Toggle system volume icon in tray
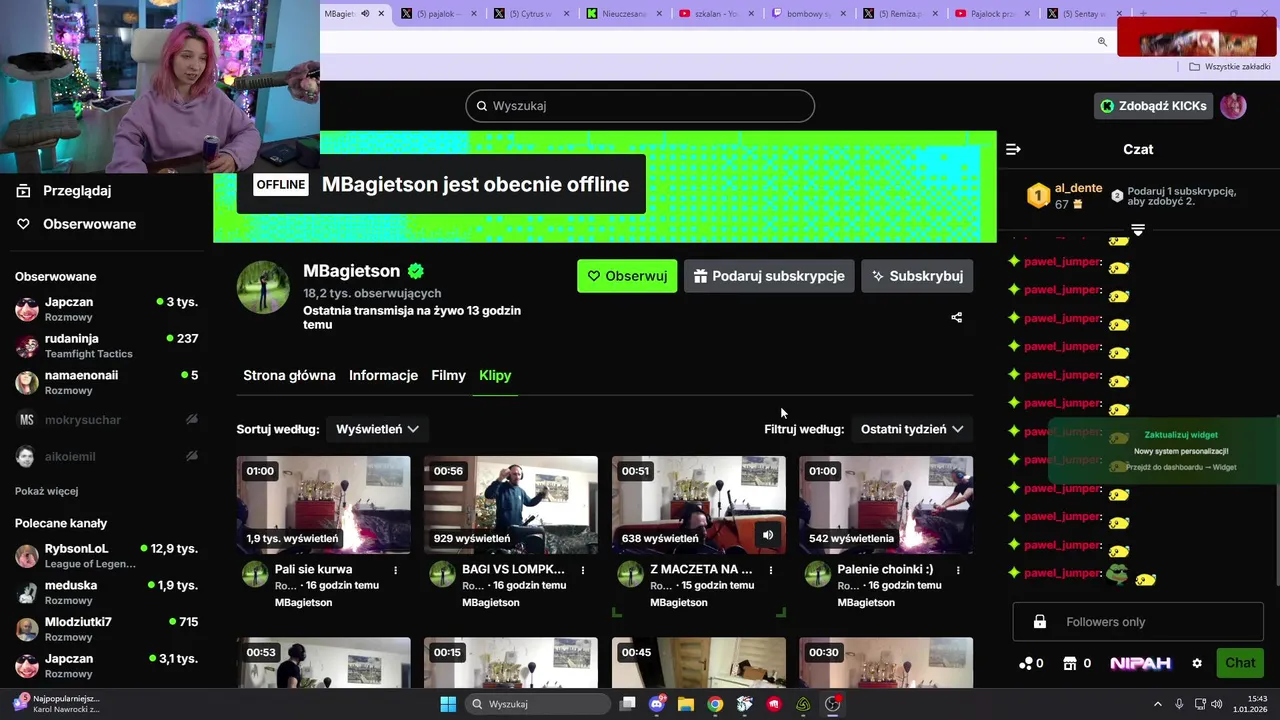1280x720 pixels. point(1216,704)
